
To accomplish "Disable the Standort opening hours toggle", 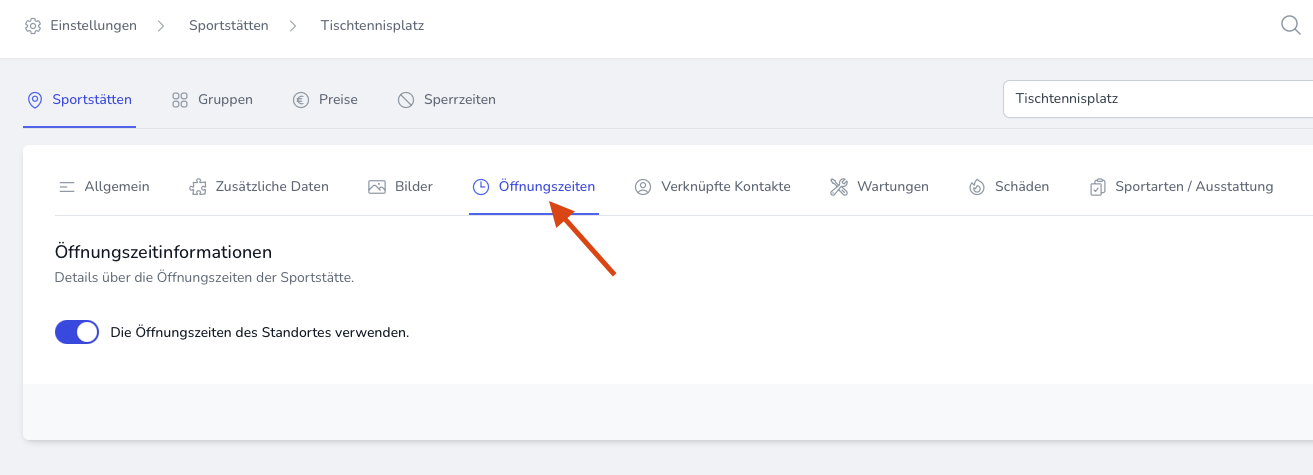I will click(x=77, y=332).
